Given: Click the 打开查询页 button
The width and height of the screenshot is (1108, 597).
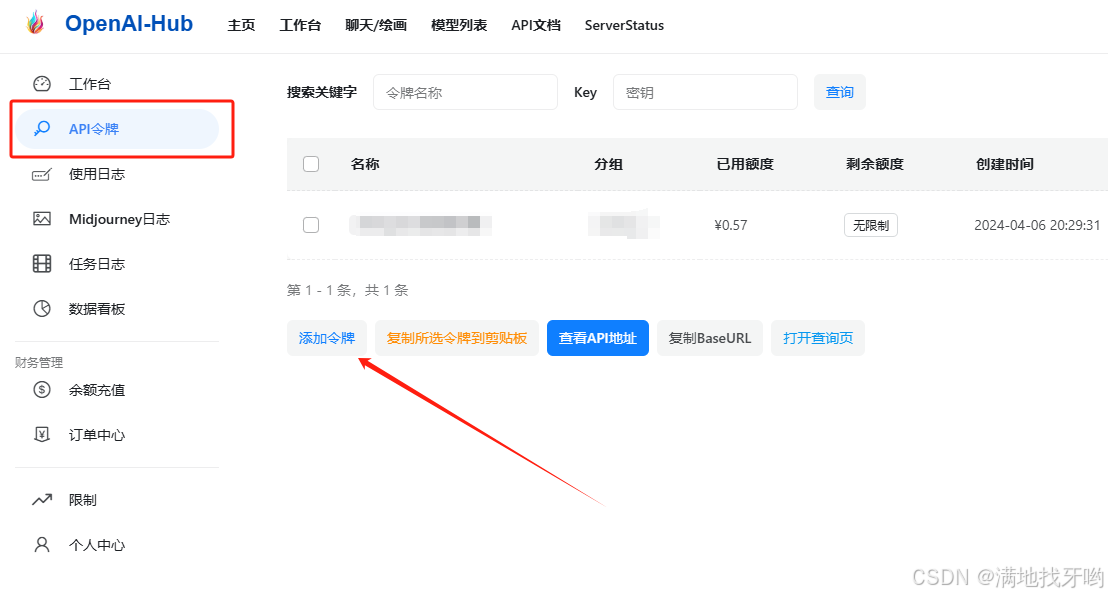Looking at the screenshot, I should click(x=818, y=338).
